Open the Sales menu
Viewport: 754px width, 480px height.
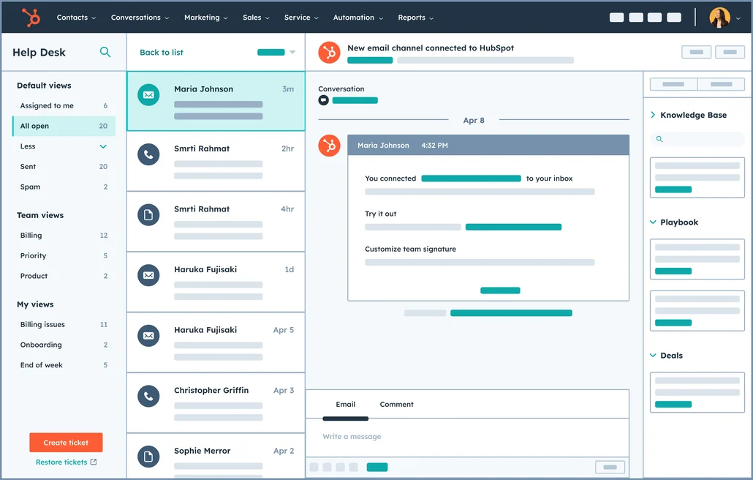[x=256, y=17]
